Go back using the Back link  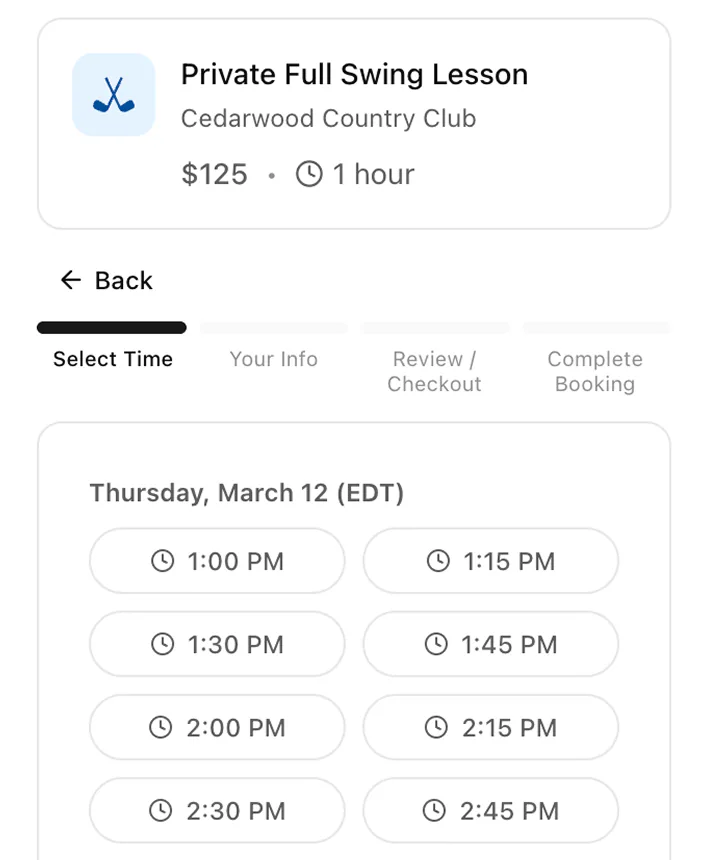coord(123,281)
